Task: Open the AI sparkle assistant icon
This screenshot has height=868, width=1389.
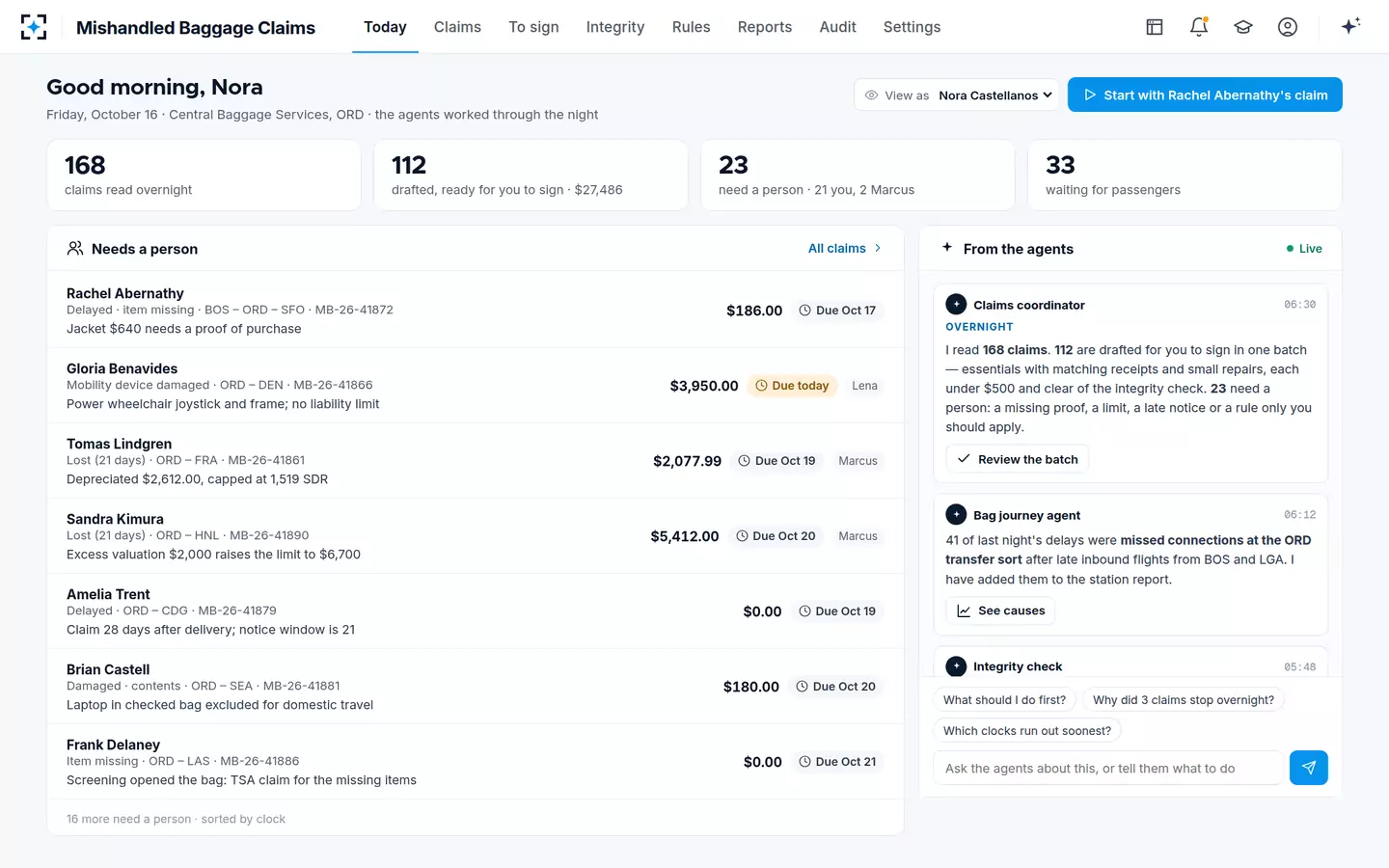Action: 1350,26
